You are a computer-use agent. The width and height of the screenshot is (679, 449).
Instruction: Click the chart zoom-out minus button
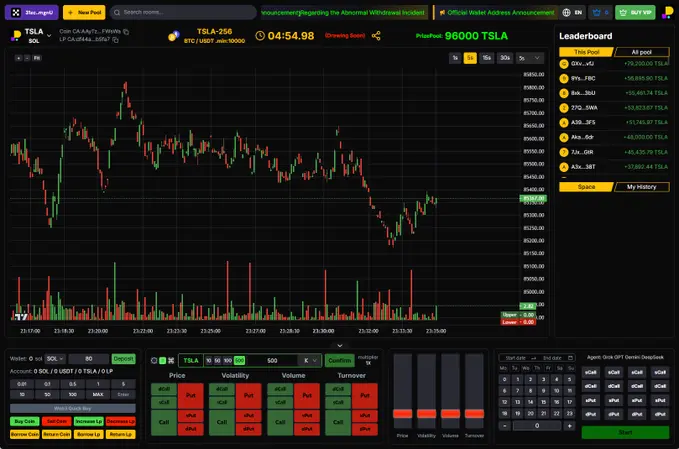27,58
